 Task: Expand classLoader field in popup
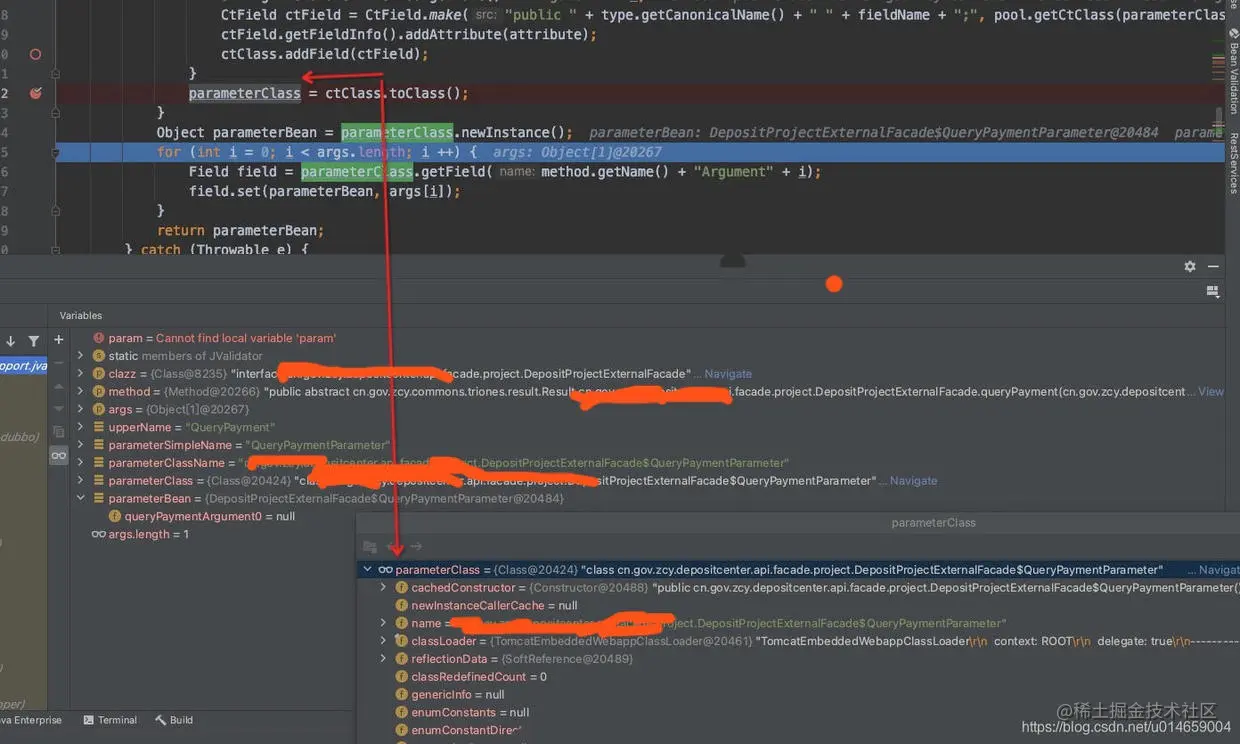[x=383, y=641]
